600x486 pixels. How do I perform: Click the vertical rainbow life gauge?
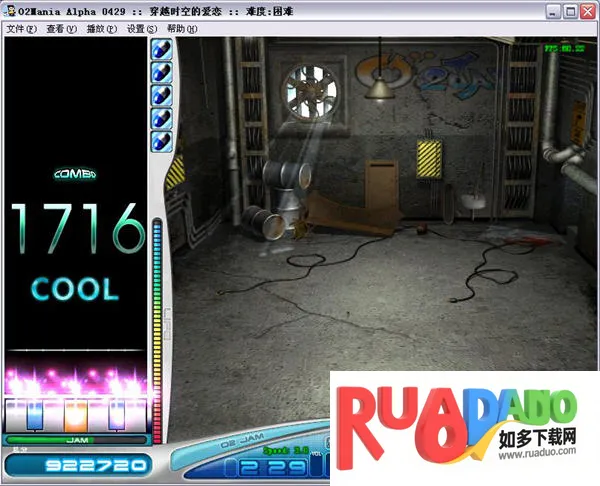[156, 320]
